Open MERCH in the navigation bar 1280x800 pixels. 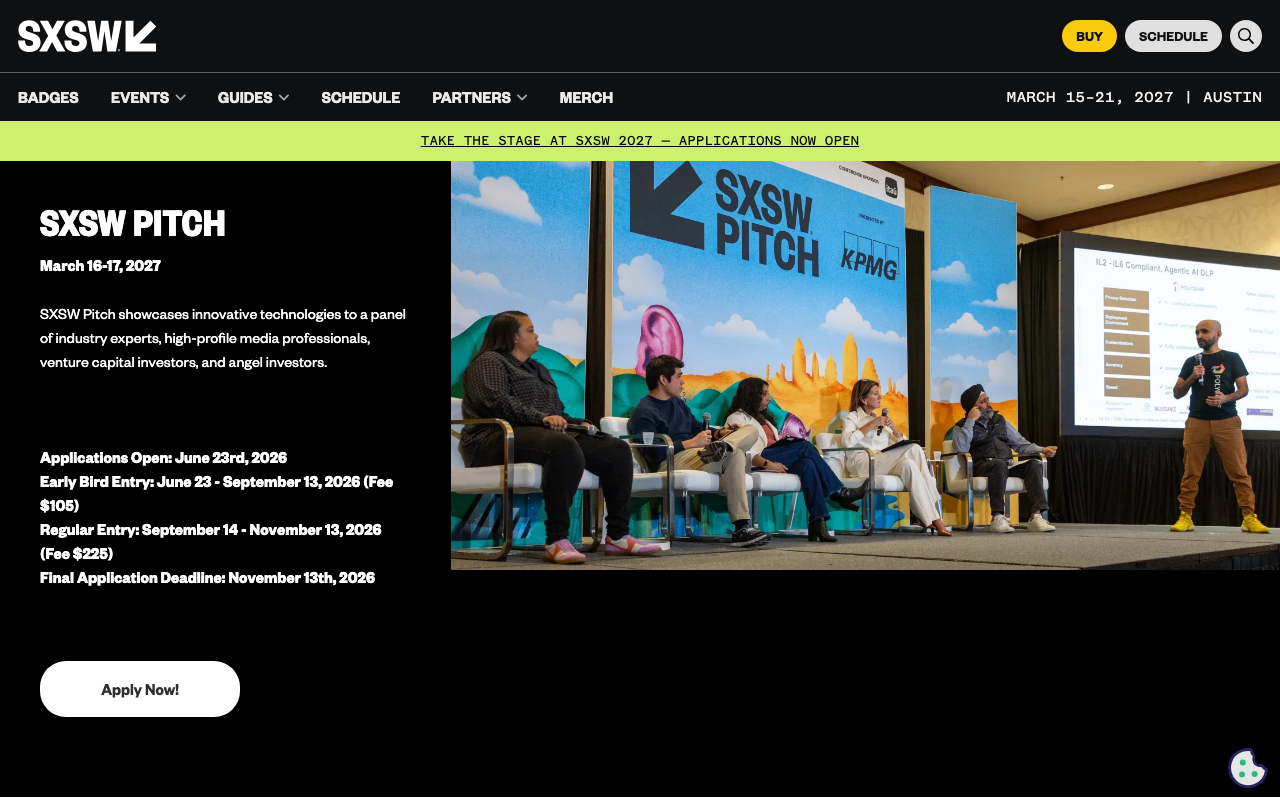tap(586, 97)
